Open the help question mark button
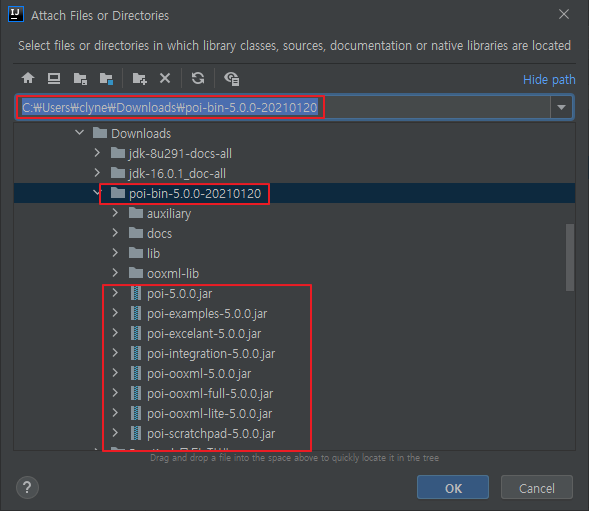This screenshot has width=589, height=511. 27,488
